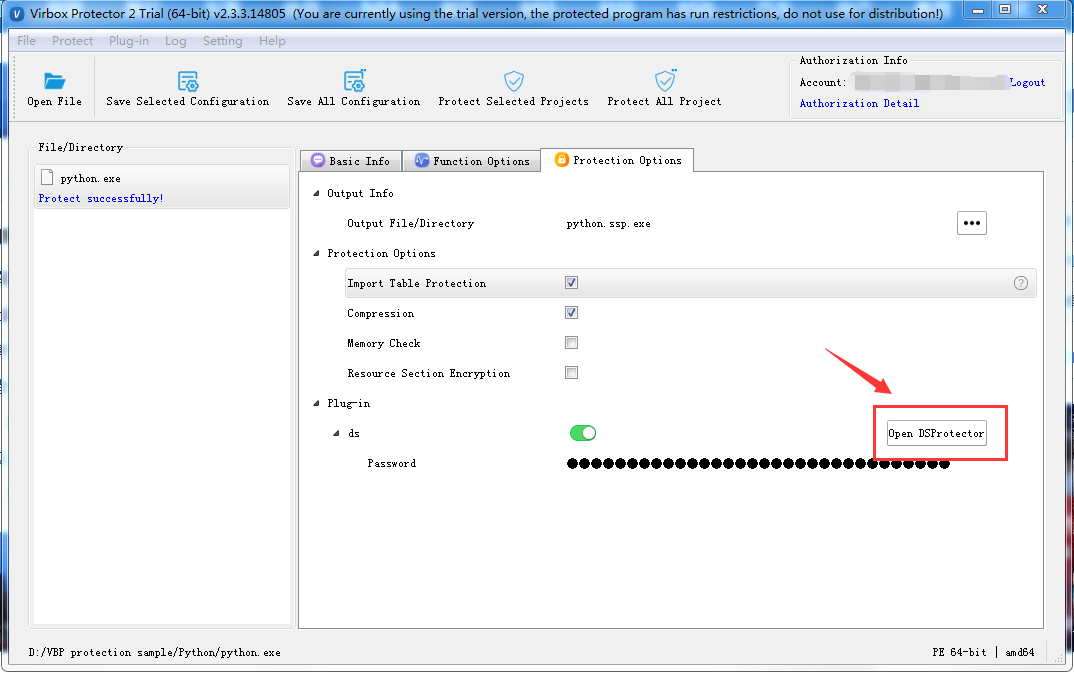This screenshot has width=1074, height=674.
Task: Enable the Memory Check checkbox
Action: tap(571, 342)
